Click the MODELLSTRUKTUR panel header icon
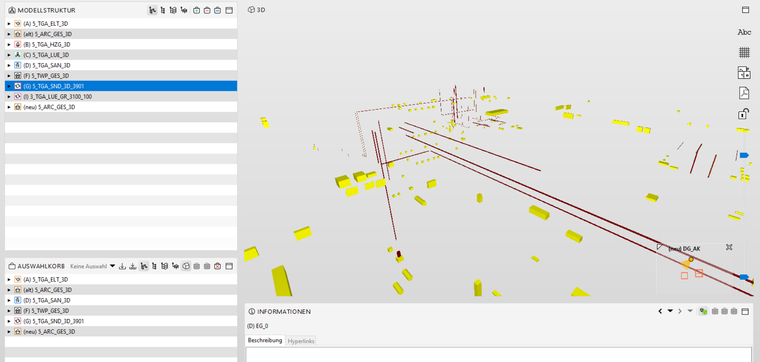Image resolution: width=760 pixels, height=362 pixels. coord(12,10)
